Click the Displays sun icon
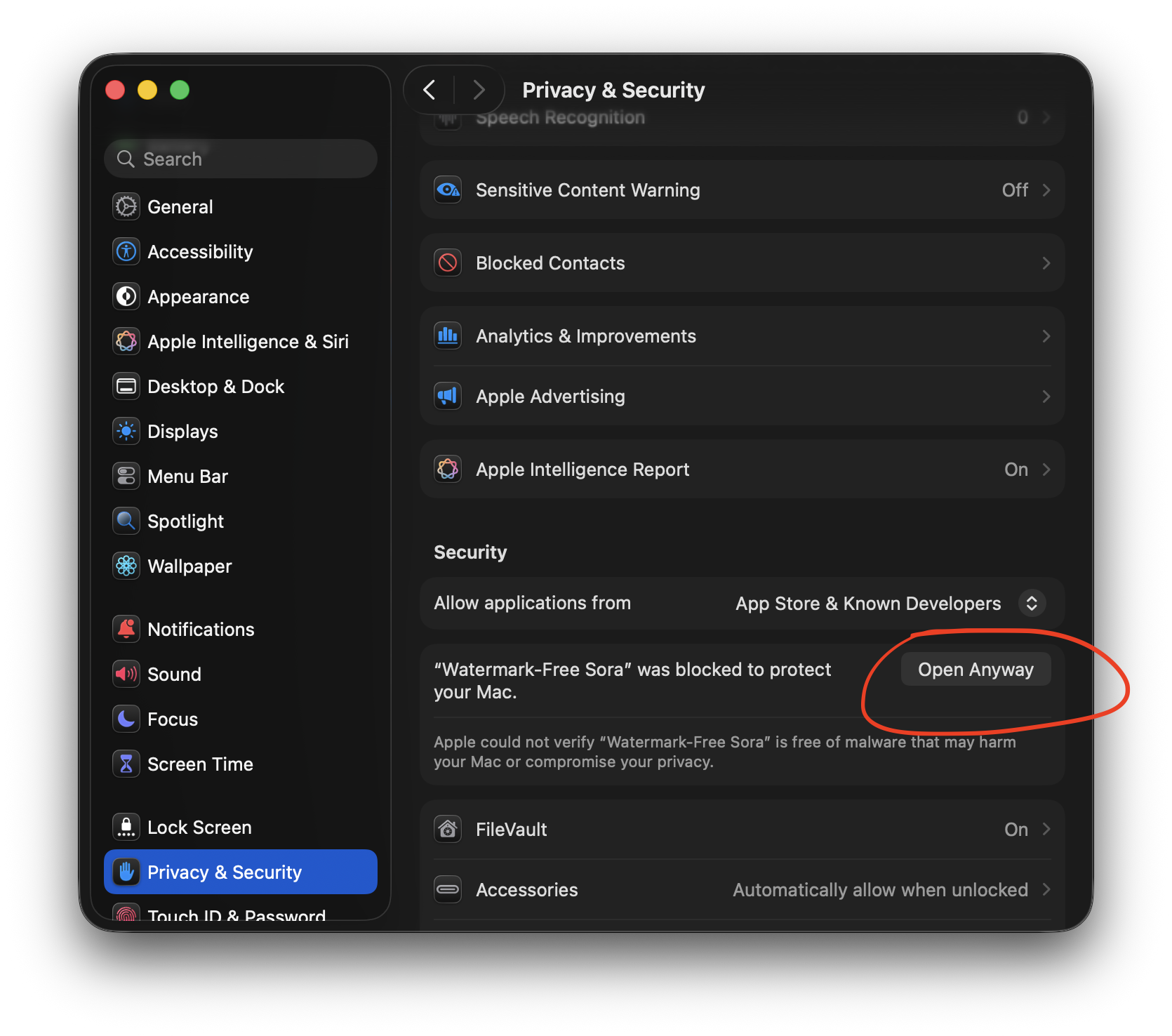 pos(126,431)
